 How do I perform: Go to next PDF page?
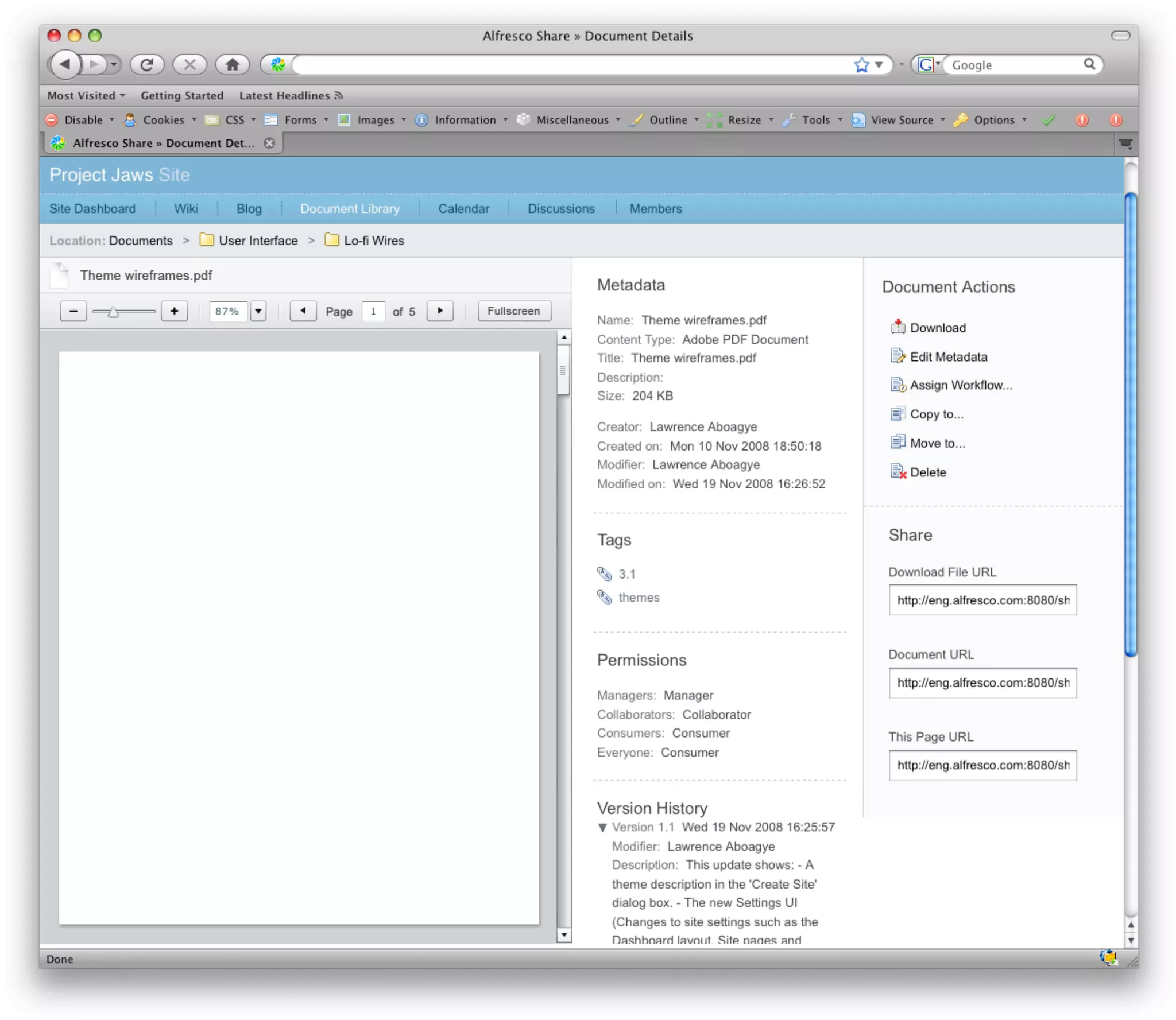[440, 311]
